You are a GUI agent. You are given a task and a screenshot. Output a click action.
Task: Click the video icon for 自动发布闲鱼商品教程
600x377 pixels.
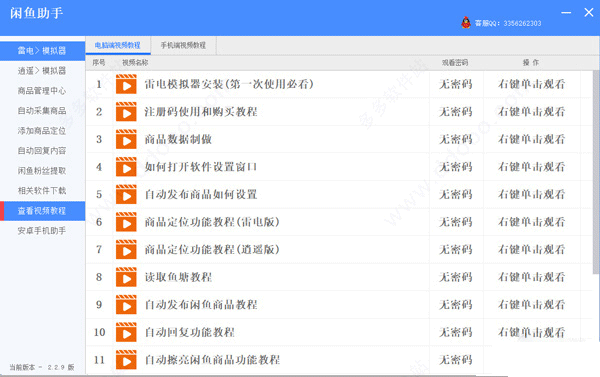[x=126, y=305]
